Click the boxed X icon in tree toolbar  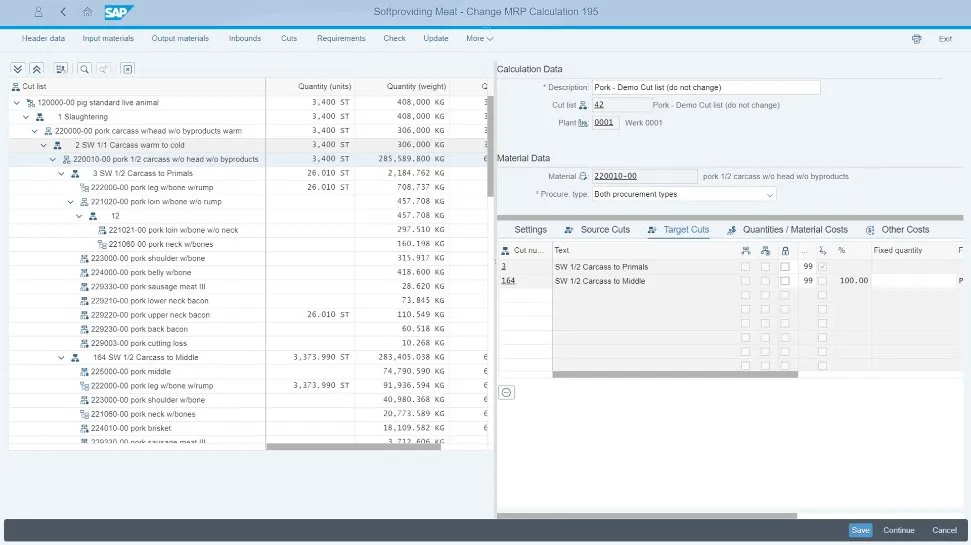click(128, 69)
